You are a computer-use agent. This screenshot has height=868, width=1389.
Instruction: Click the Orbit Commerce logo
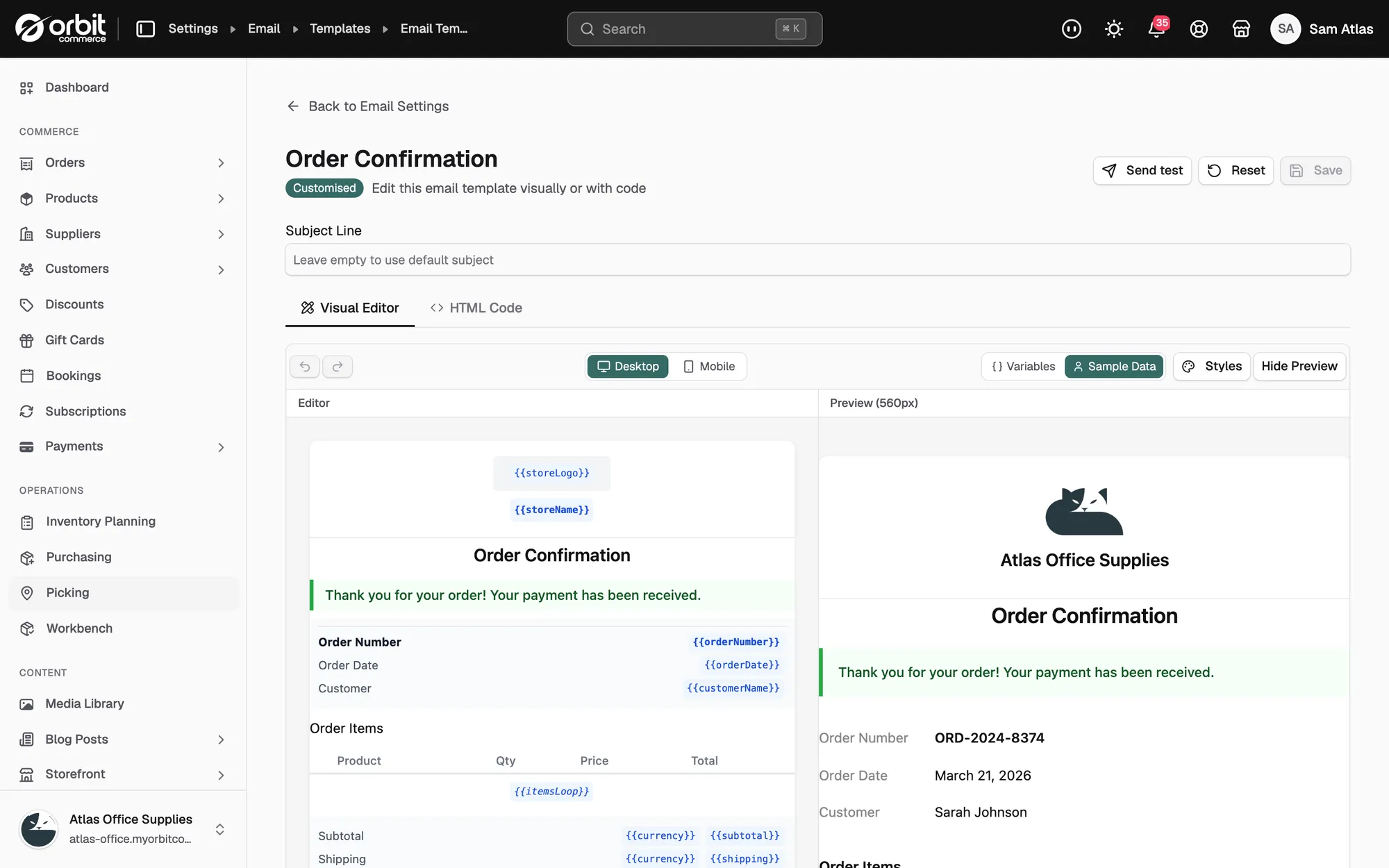point(61,28)
